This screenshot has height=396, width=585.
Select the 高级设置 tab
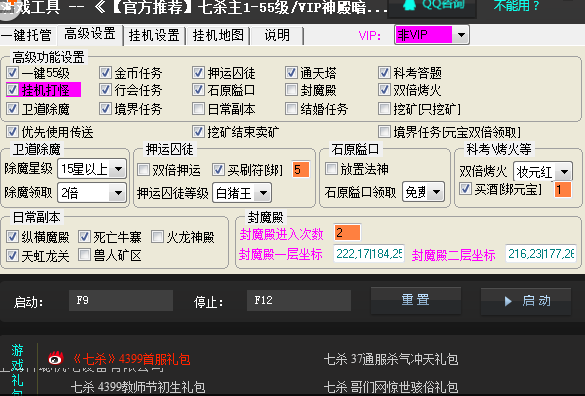(90, 34)
